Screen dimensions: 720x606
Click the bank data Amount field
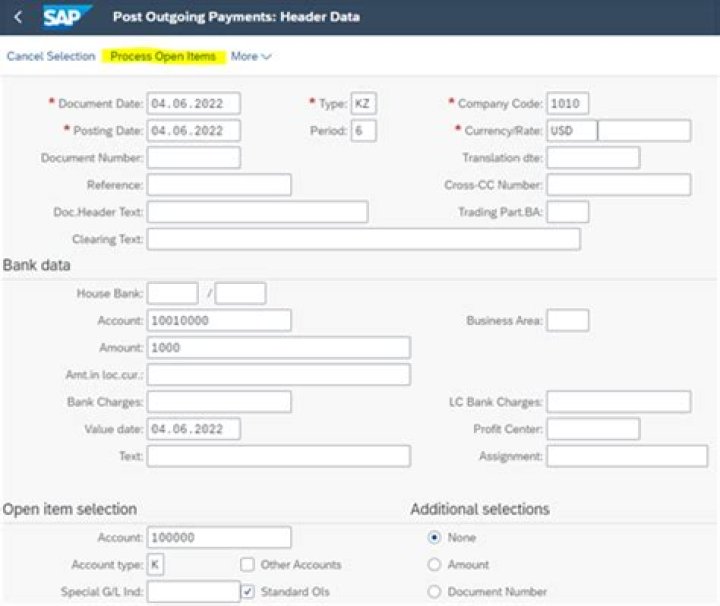pos(279,348)
